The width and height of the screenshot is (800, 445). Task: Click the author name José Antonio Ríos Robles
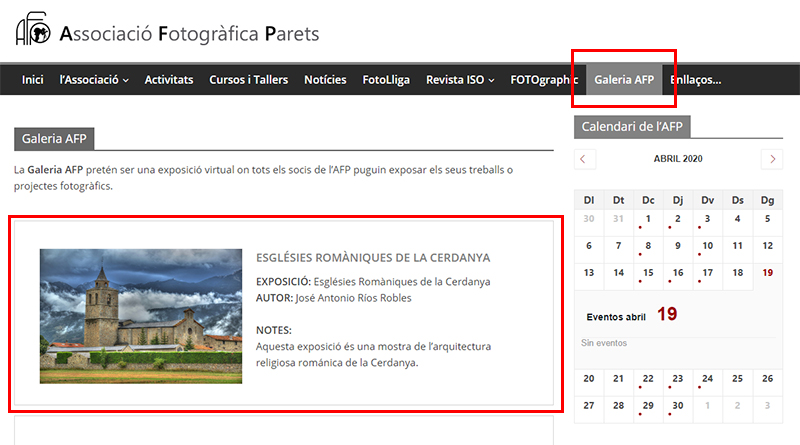(353, 298)
